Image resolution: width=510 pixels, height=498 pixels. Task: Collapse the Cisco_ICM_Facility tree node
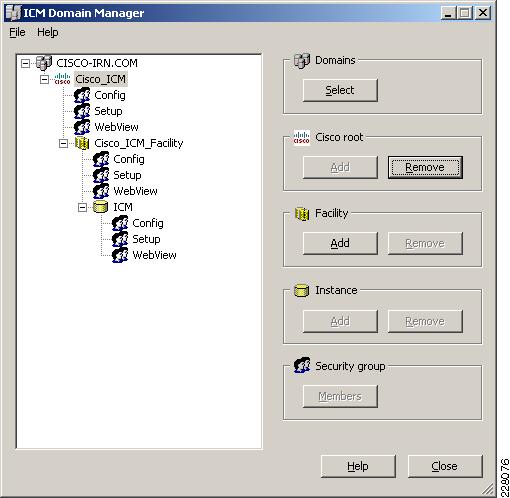63,143
